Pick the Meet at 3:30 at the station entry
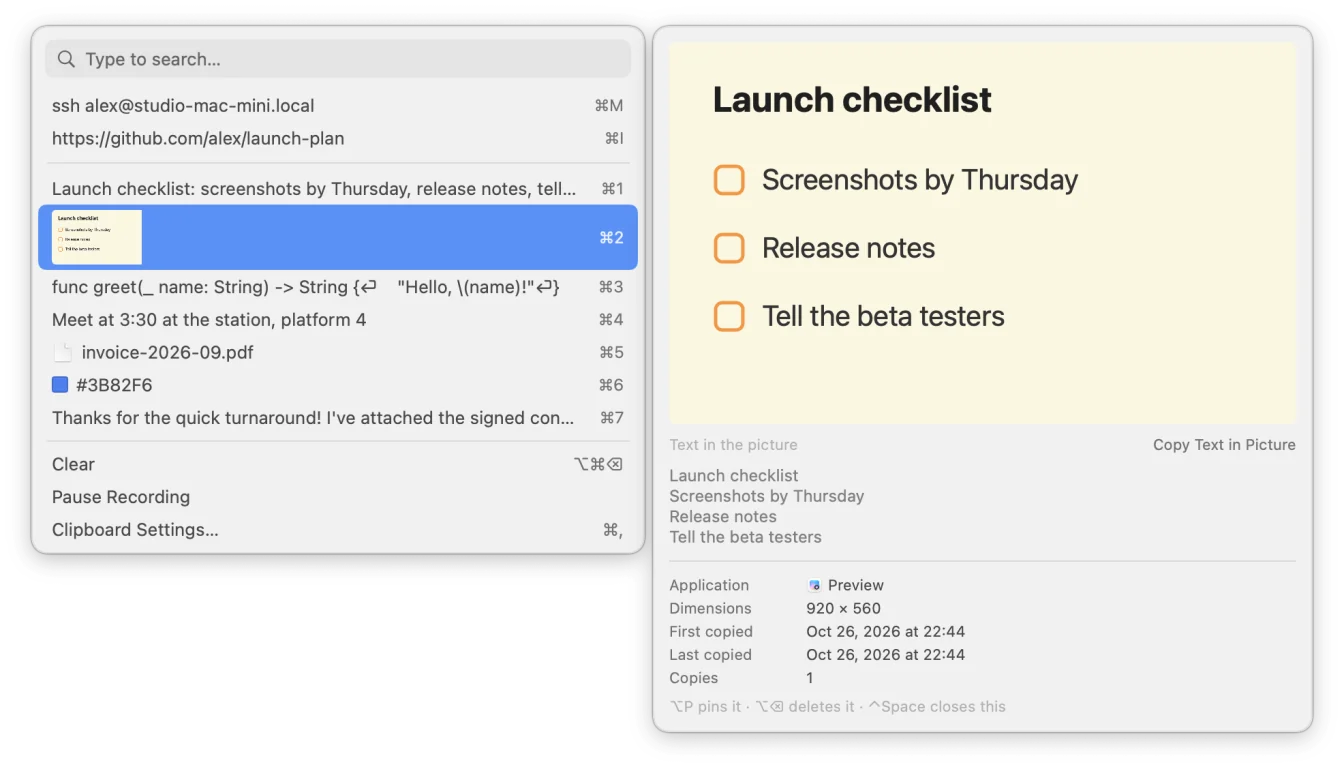1344x769 pixels. tap(338, 320)
